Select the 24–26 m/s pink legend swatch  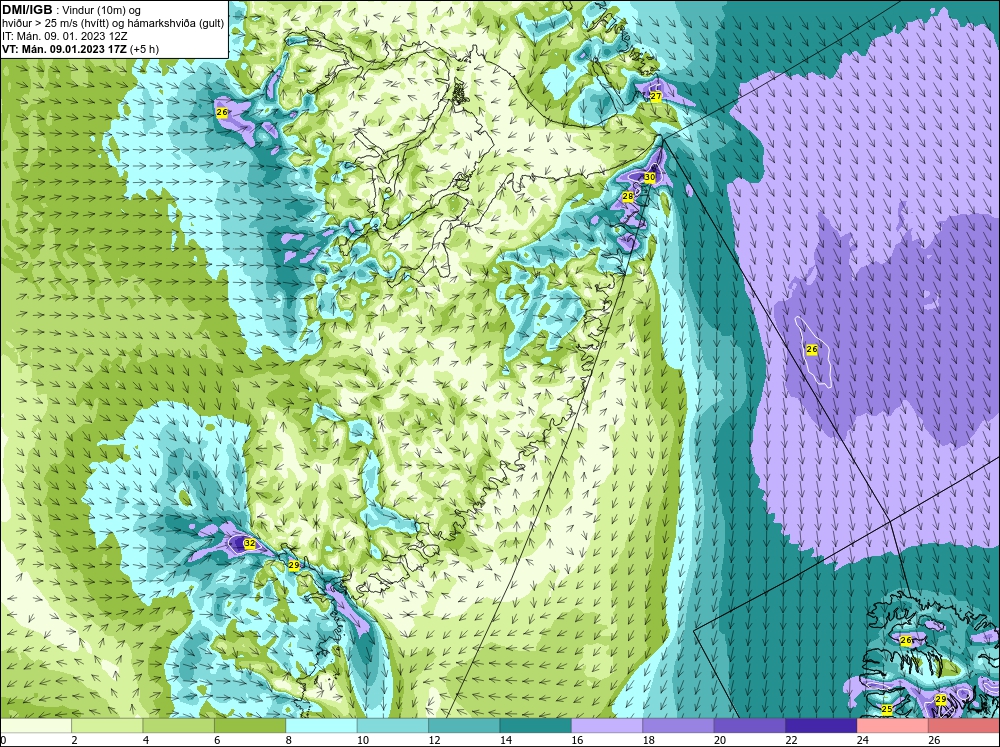click(x=893, y=726)
